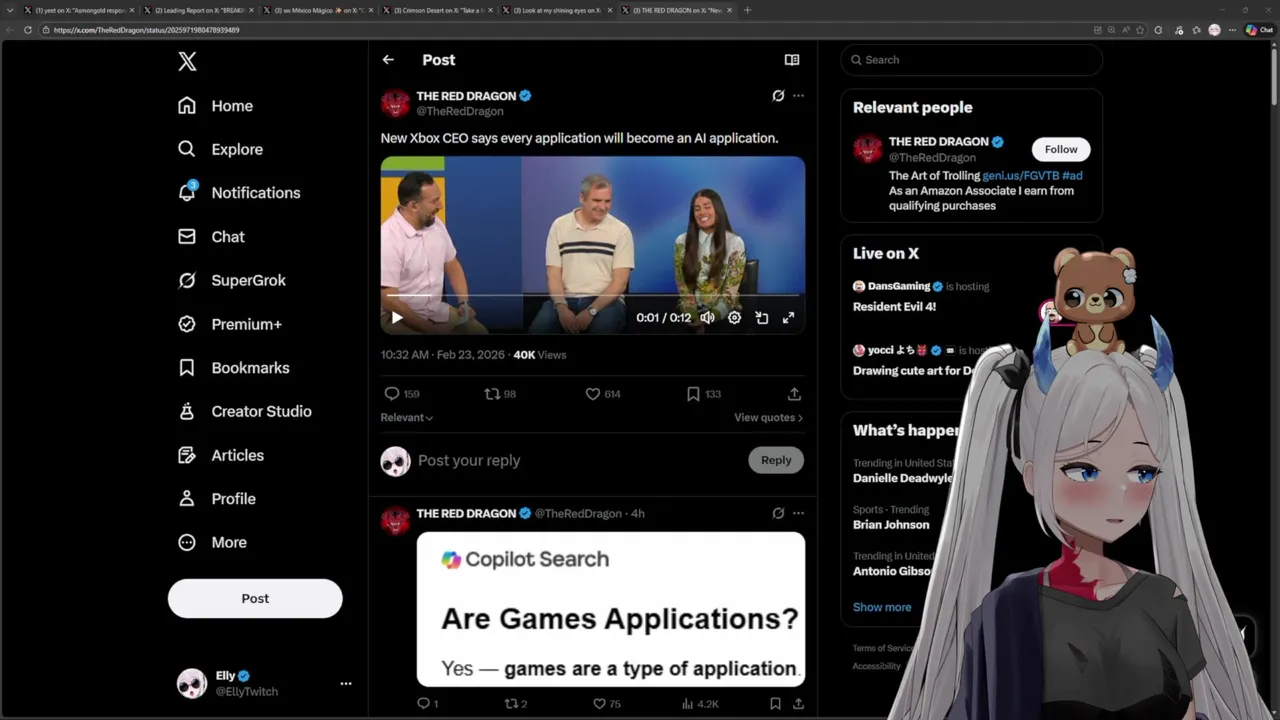1280x720 pixels.
Task: Toggle picture-in-picture for the video
Action: coord(761,318)
